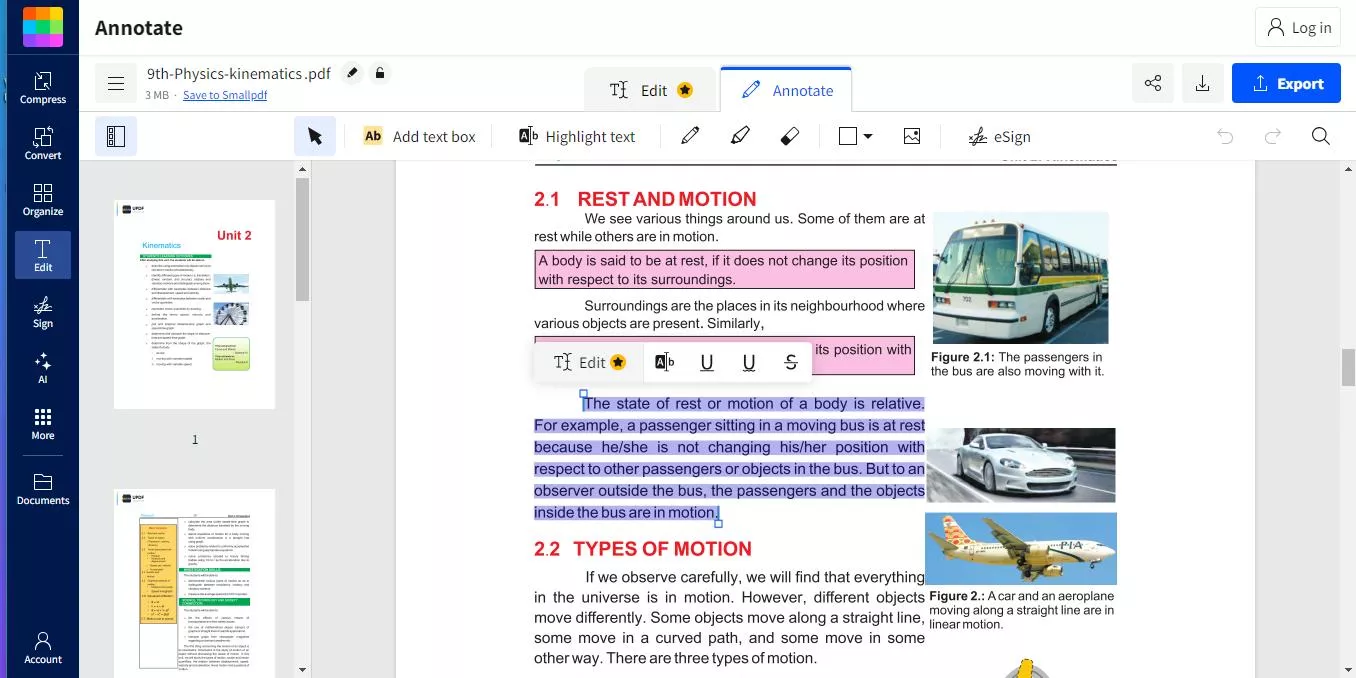The width and height of the screenshot is (1356, 678).
Task: Click the share icon
Action: coord(1152,83)
